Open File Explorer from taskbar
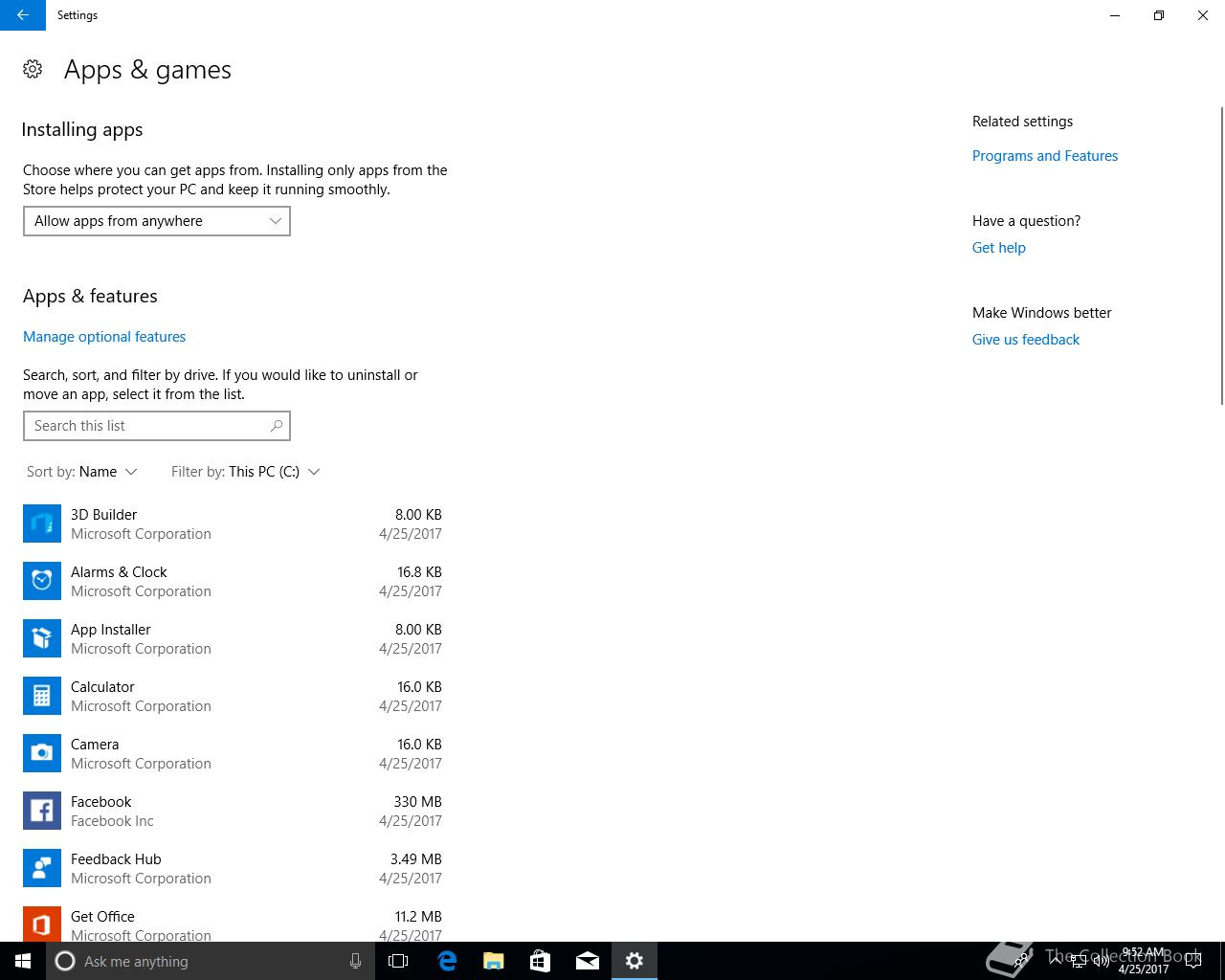 (493, 961)
